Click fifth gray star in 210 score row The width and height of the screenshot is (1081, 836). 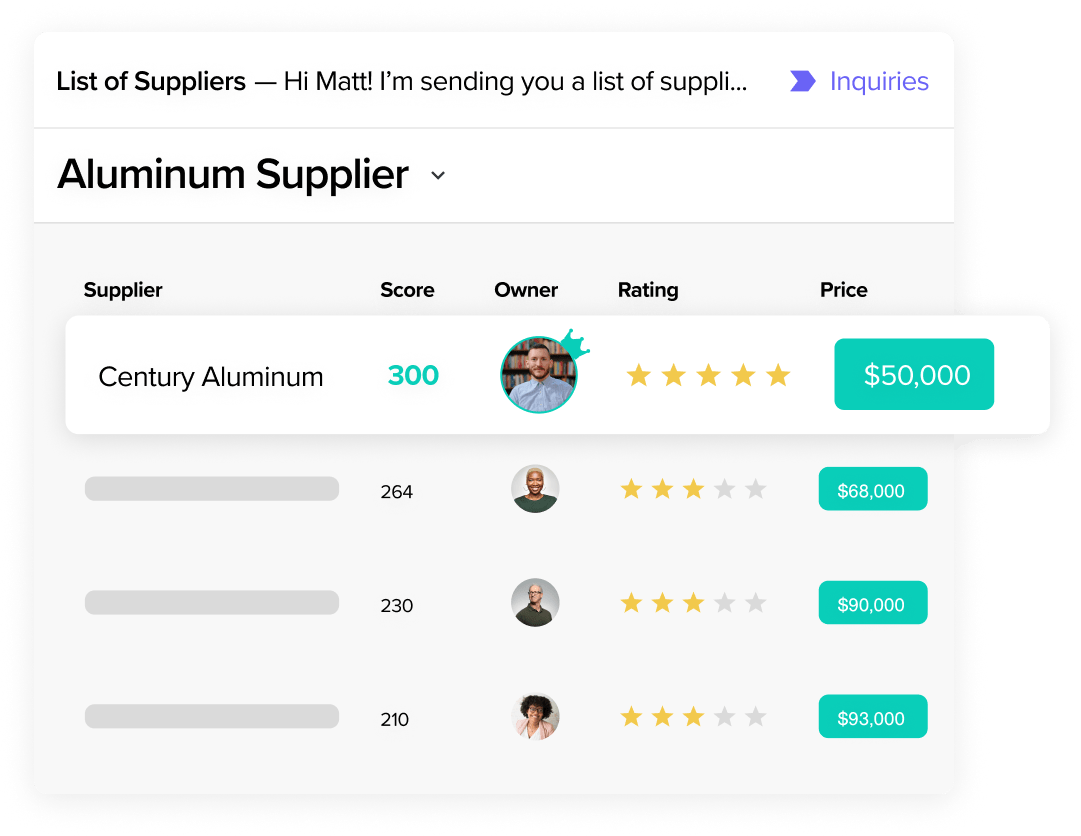[x=756, y=716]
